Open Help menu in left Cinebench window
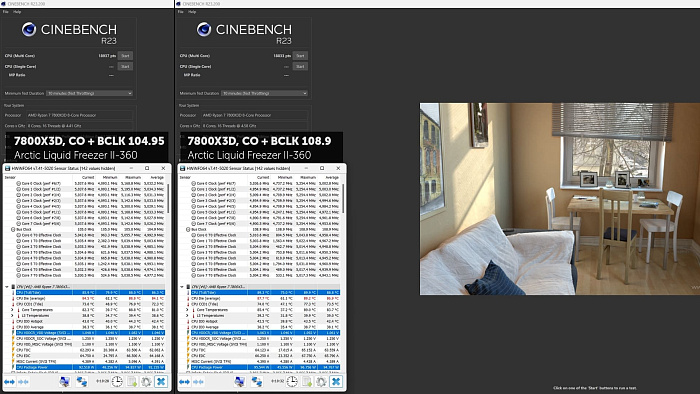Image resolution: width=700 pixels, height=394 pixels. 17,12
